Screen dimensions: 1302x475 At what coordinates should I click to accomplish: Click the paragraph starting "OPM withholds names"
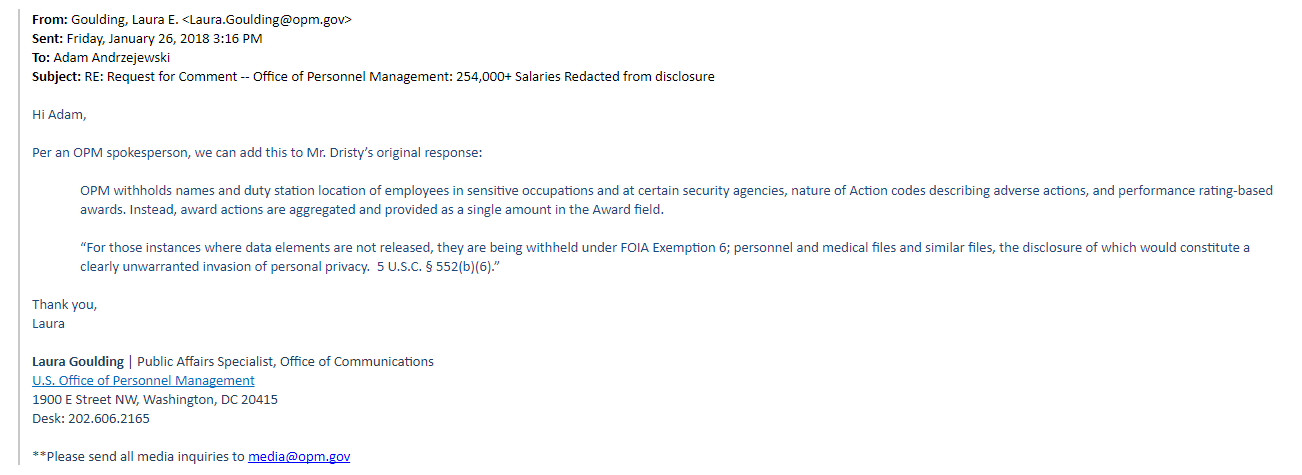click(x=677, y=200)
